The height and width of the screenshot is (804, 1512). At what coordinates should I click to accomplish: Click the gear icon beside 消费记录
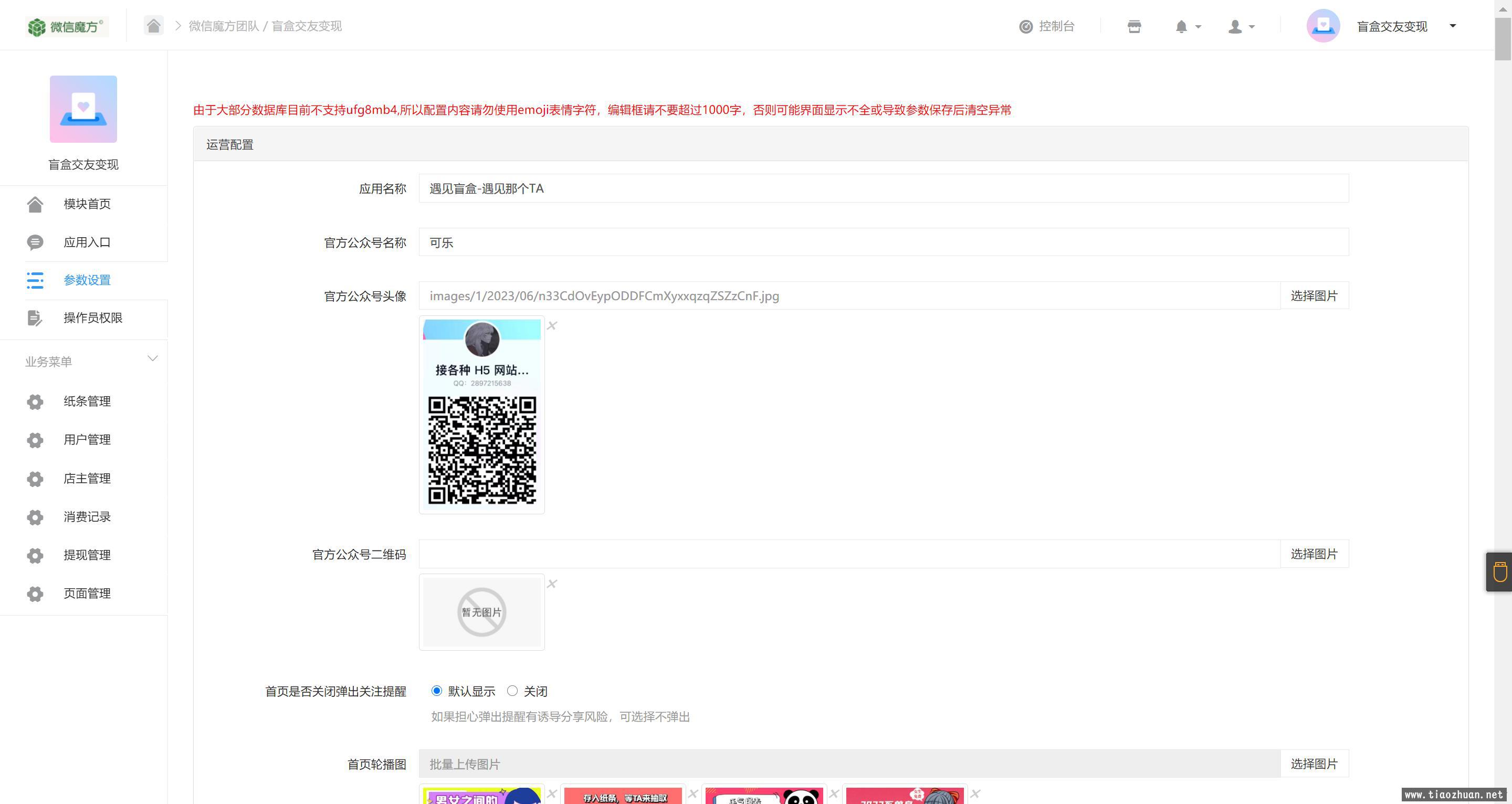(35, 517)
